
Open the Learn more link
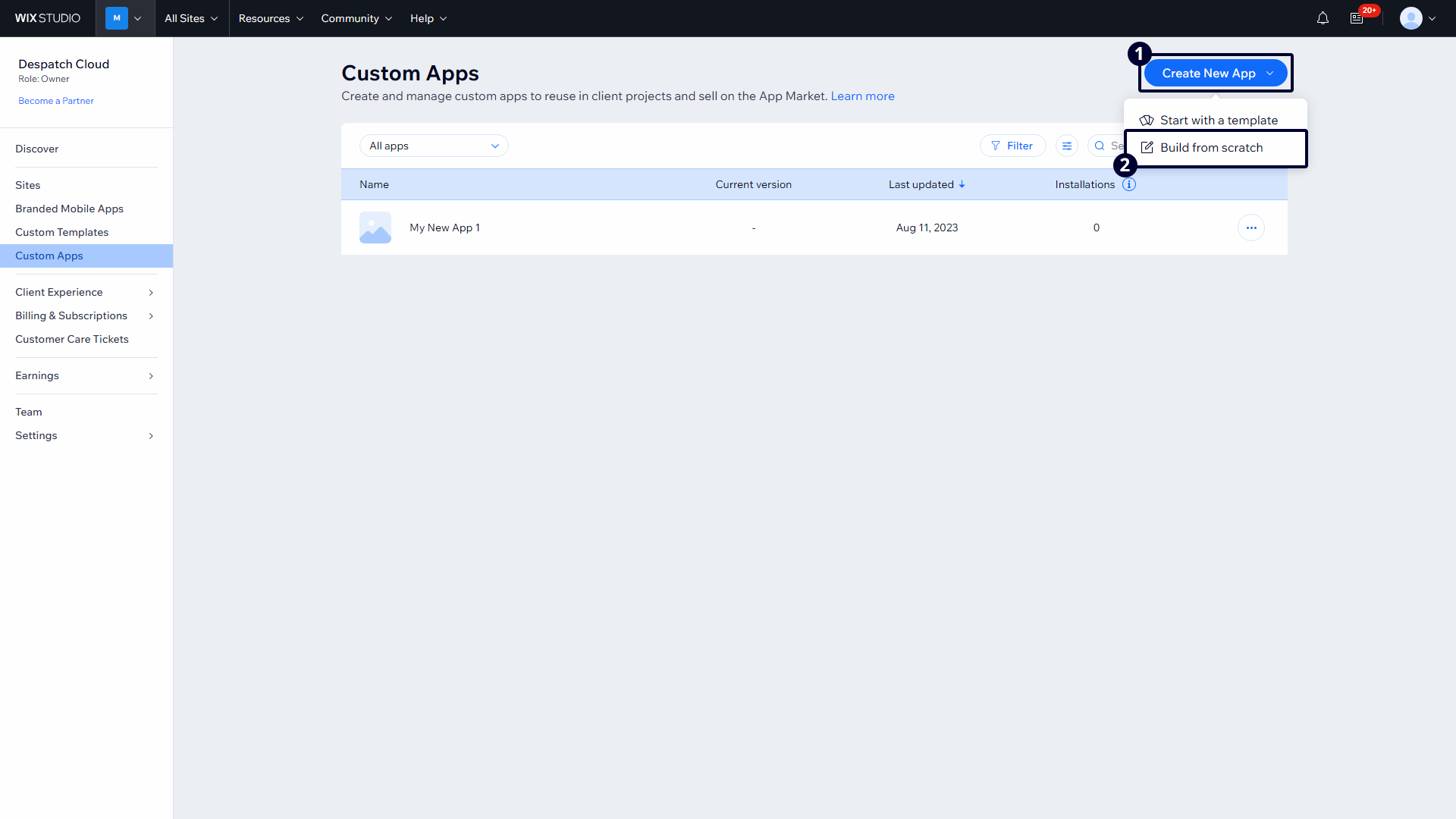[862, 96]
